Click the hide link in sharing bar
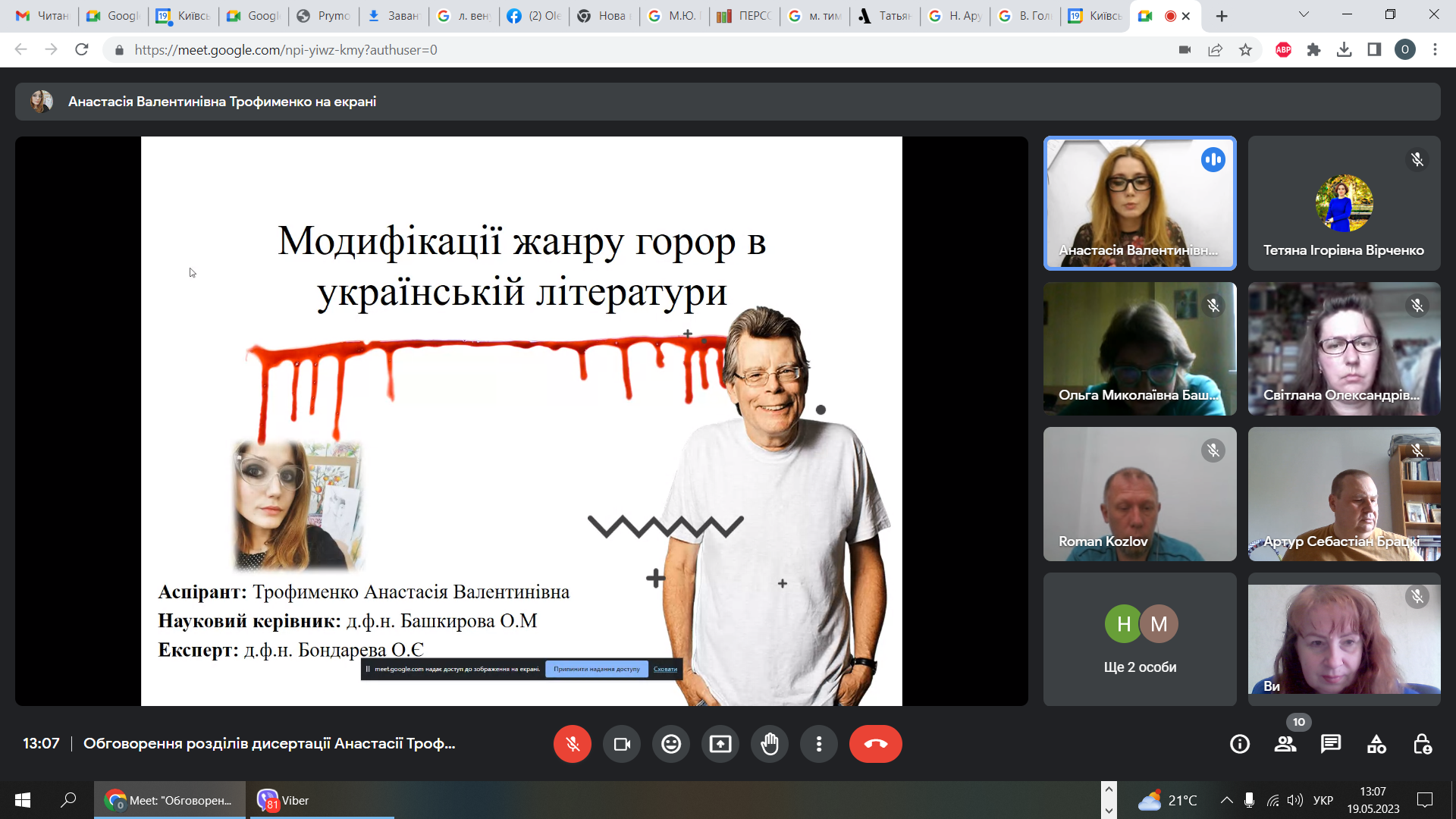Image resolution: width=1456 pixels, height=819 pixels. [665, 669]
